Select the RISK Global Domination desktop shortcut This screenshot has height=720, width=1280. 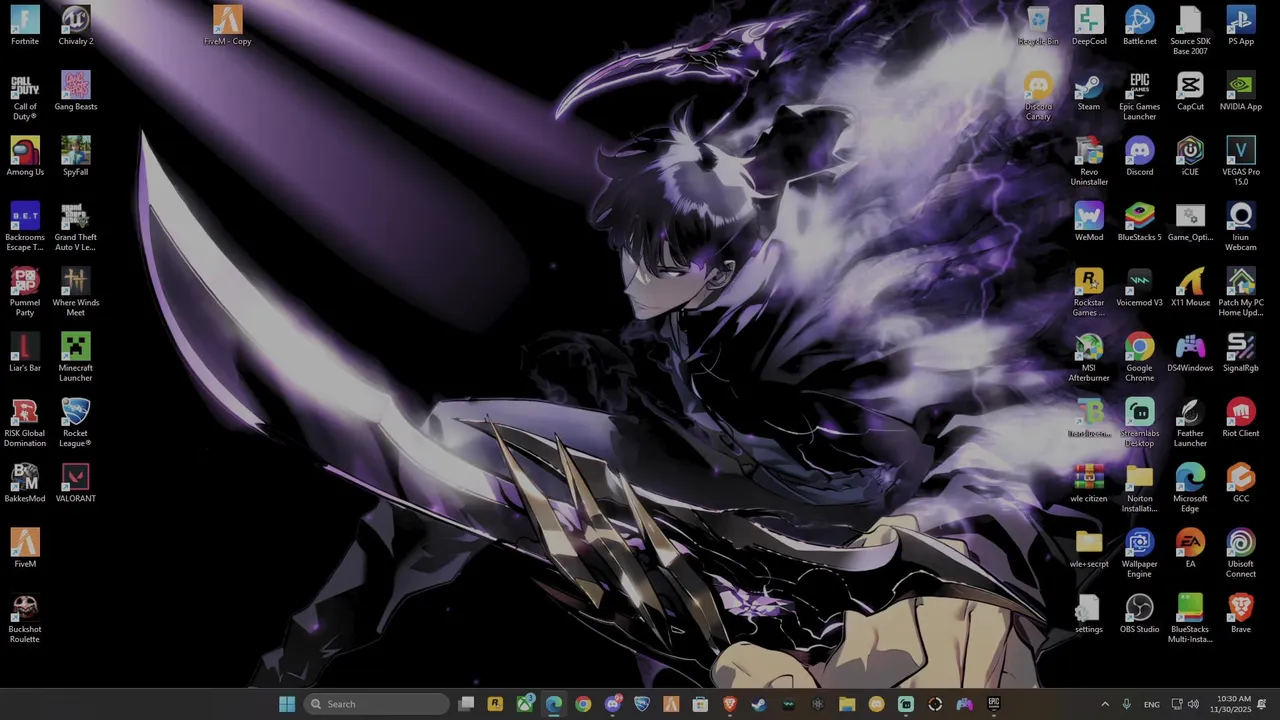coord(25,423)
